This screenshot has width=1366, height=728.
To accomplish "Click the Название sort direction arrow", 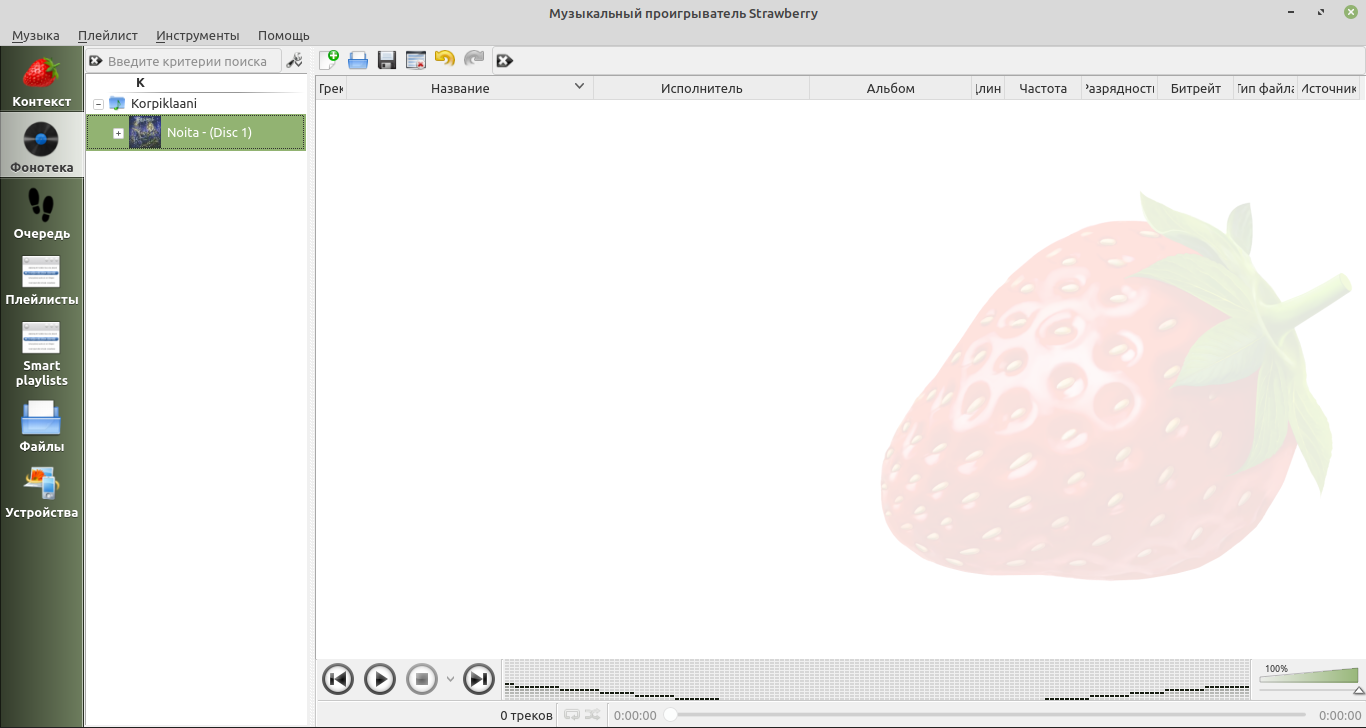I will tap(579, 87).
